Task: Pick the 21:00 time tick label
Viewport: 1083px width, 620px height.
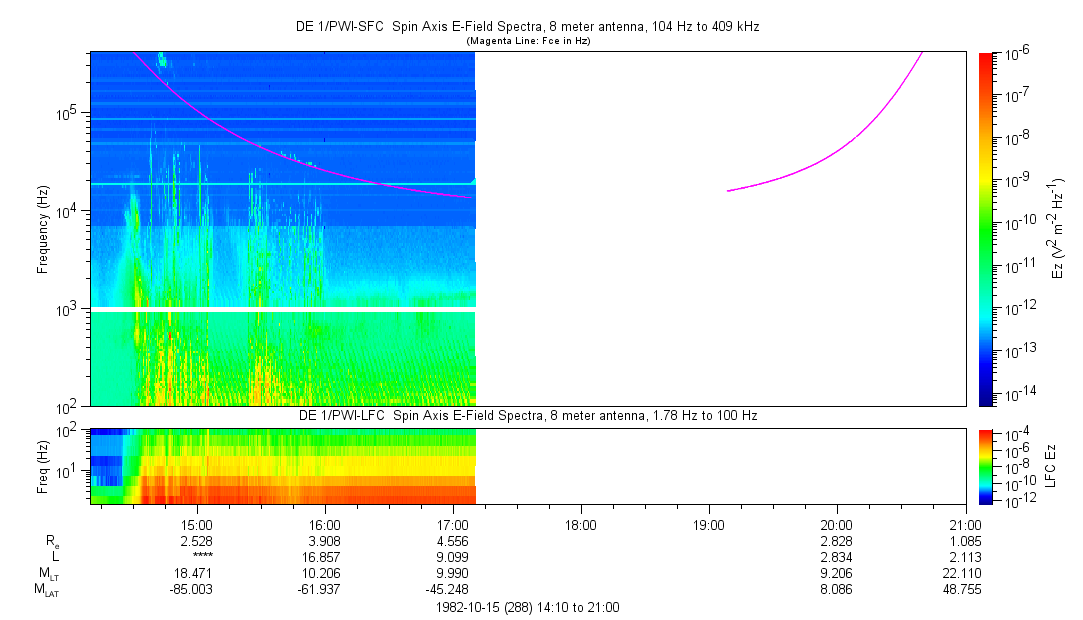Action: [964, 524]
